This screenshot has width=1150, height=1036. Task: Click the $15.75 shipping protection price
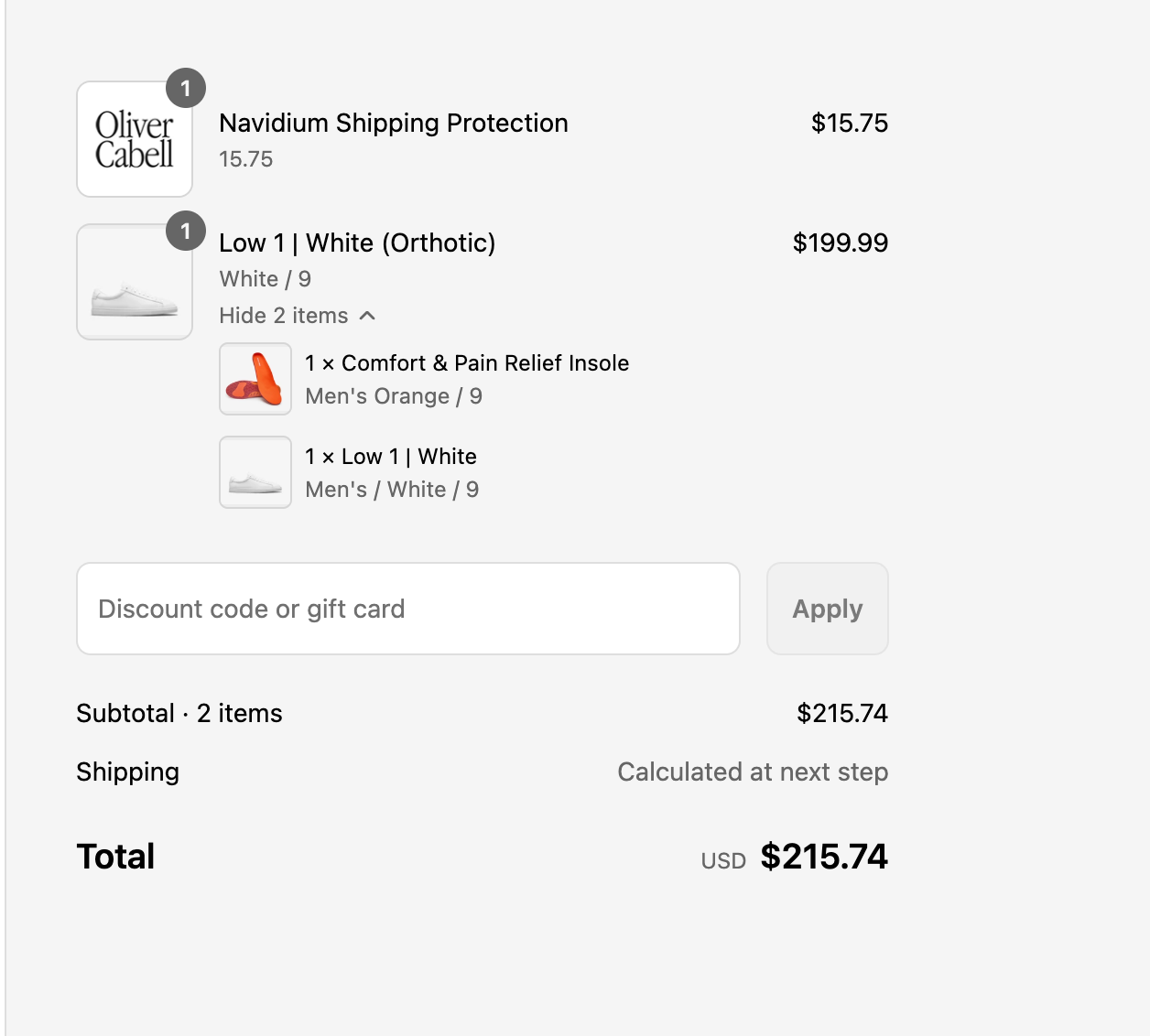click(x=850, y=123)
